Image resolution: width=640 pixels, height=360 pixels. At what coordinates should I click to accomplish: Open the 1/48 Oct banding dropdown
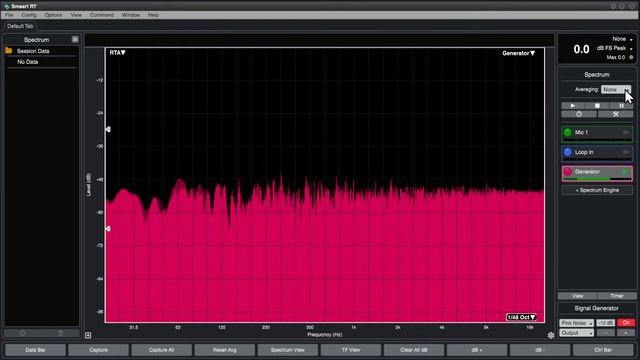pos(521,317)
